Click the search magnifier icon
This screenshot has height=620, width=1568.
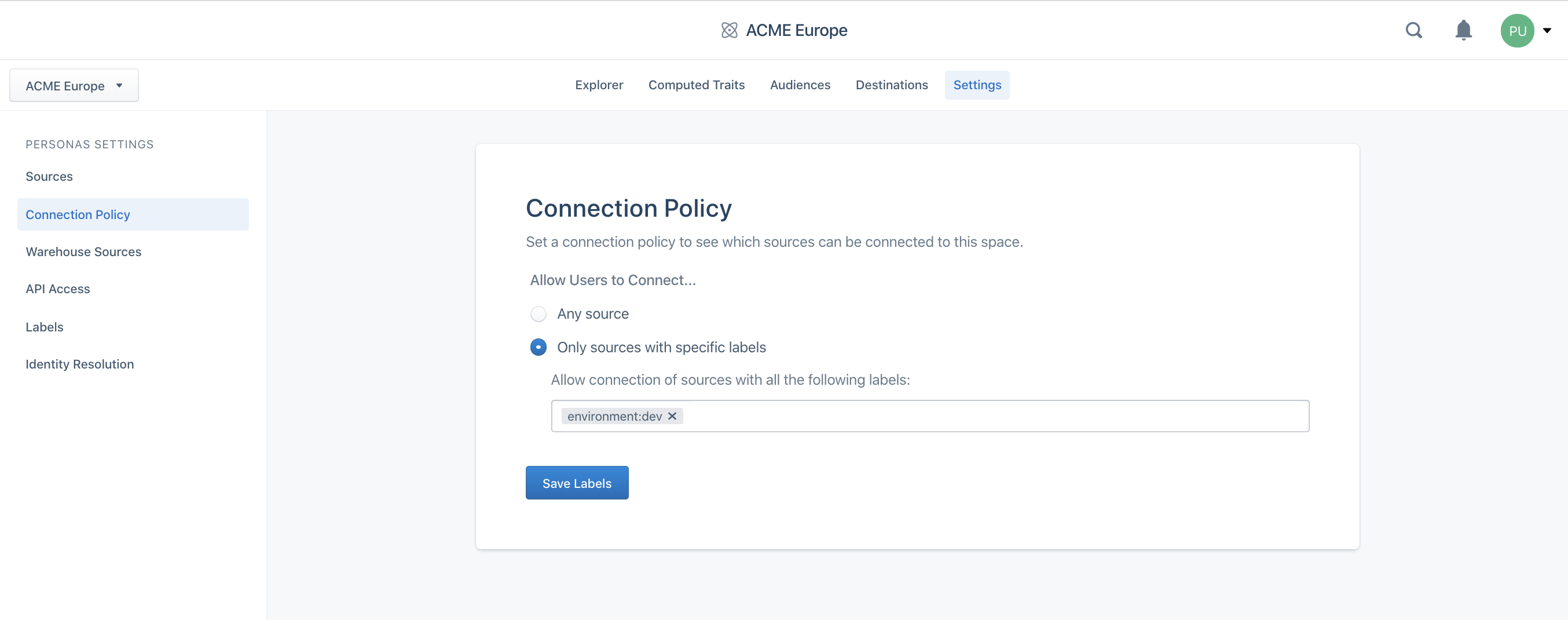coord(1413,31)
